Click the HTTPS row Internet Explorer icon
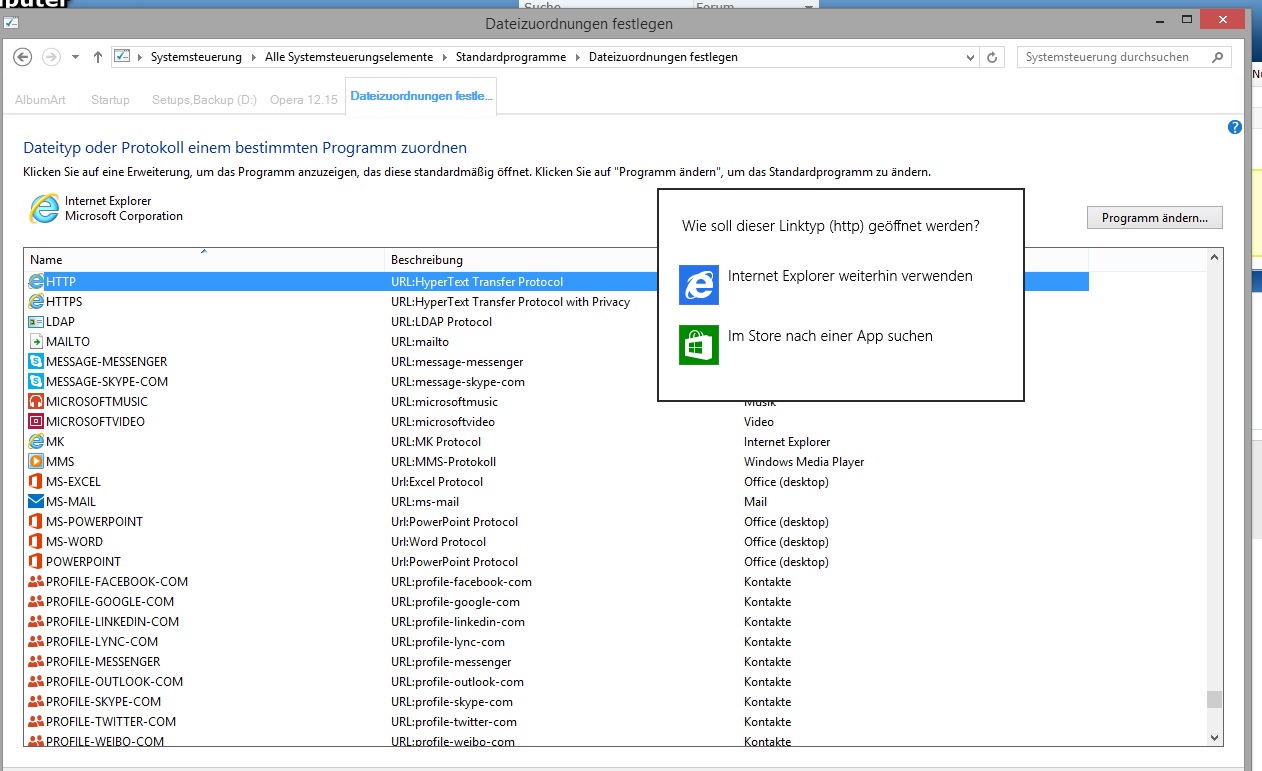1262x771 pixels. [36, 302]
